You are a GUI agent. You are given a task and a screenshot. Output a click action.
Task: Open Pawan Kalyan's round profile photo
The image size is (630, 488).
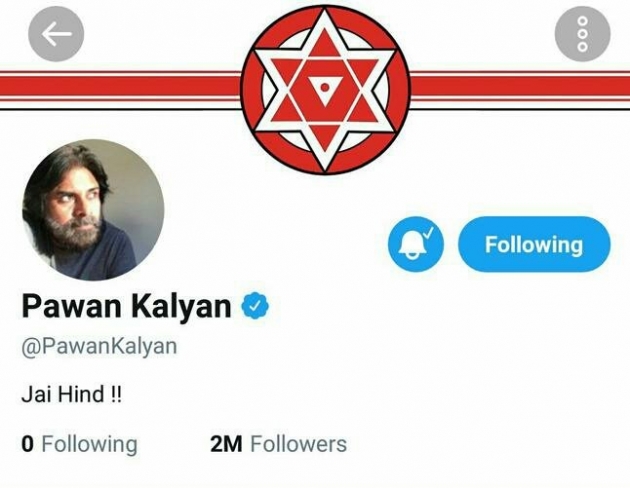click(93, 210)
